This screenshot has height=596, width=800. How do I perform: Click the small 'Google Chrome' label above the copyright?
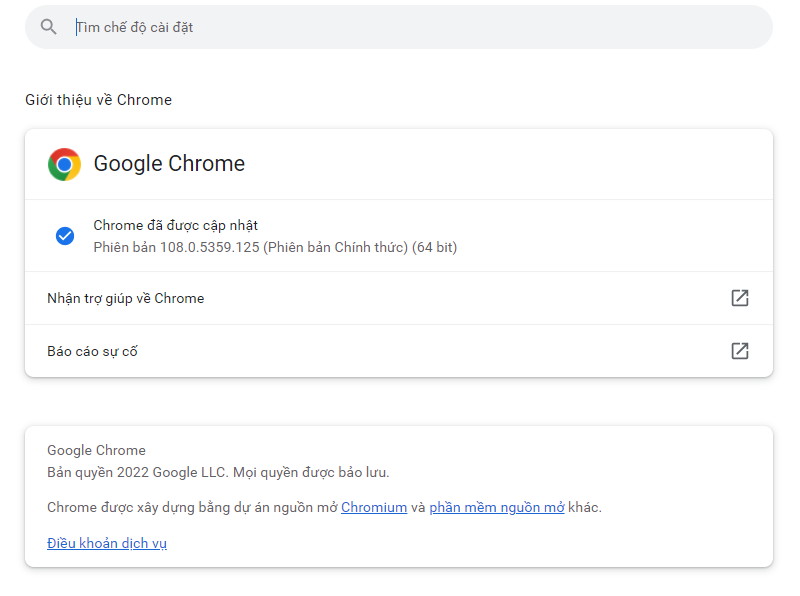point(96,450)
